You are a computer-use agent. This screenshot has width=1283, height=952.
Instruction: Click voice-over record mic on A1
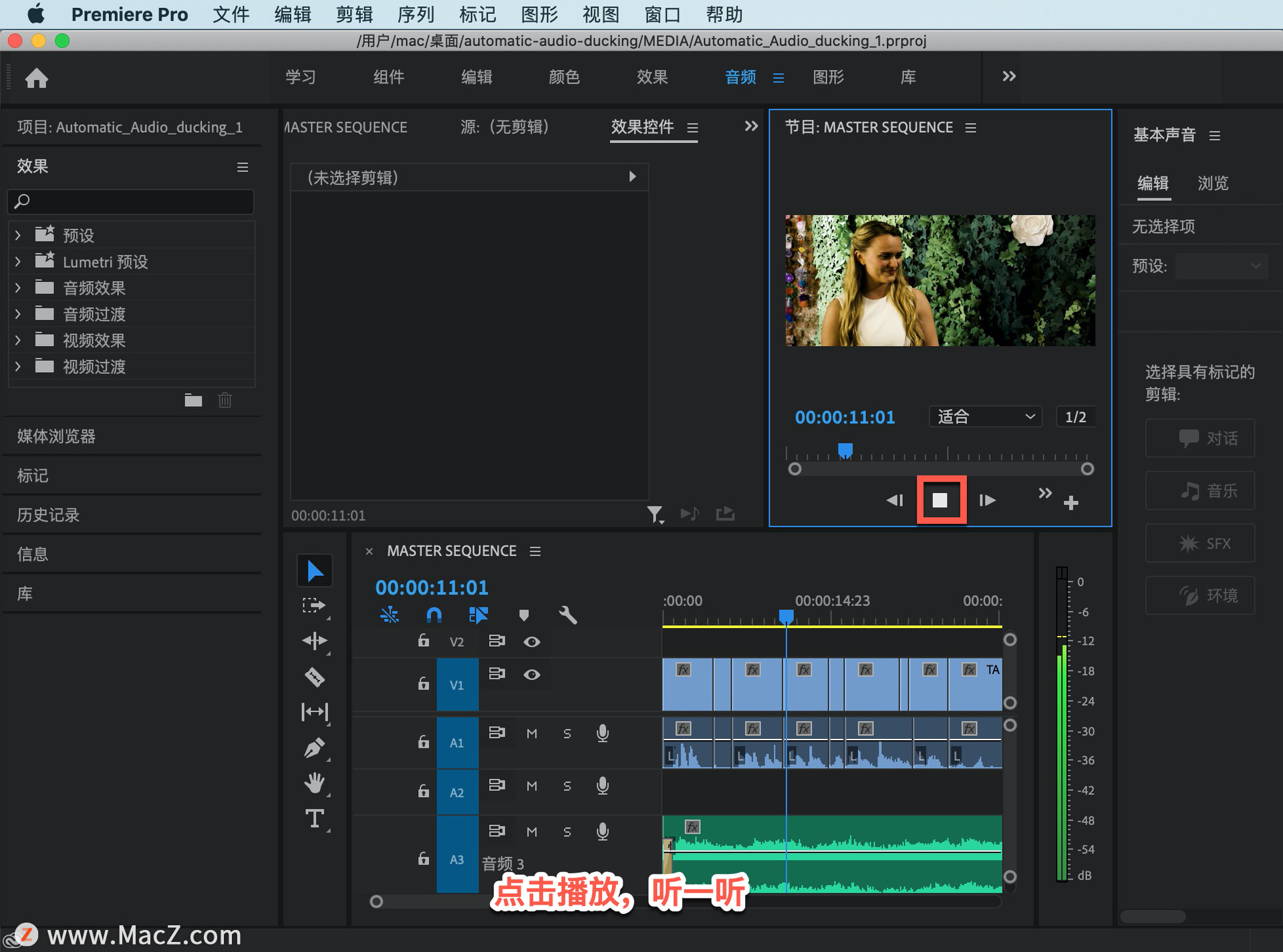pyautogui.click(x=602, y=733)
